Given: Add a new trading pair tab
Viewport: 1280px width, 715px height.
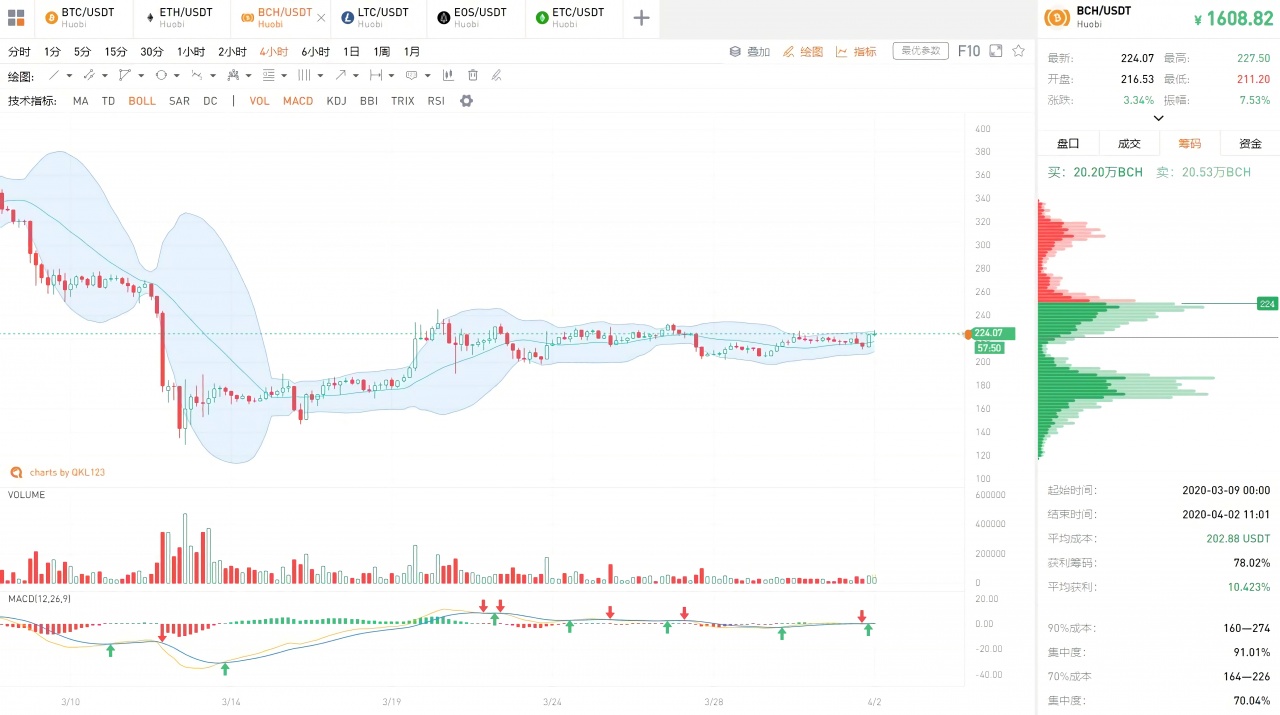Looking at the screenshot, I should (x=642, y=18).
